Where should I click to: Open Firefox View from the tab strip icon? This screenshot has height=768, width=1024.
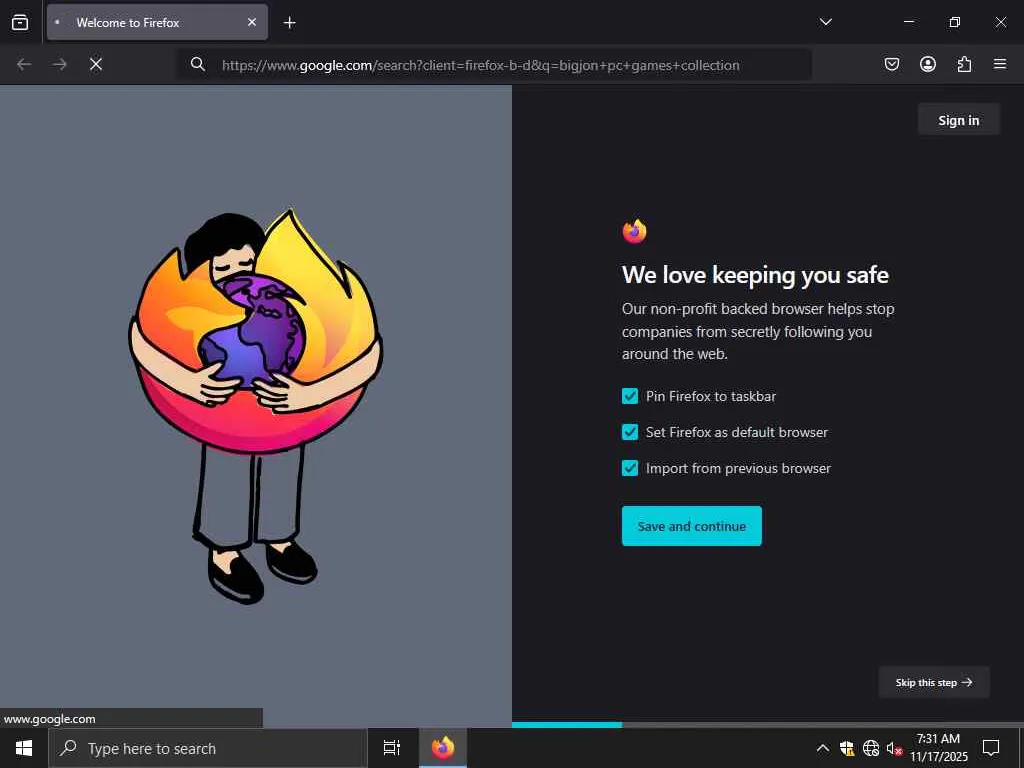(x=20, y=22)
